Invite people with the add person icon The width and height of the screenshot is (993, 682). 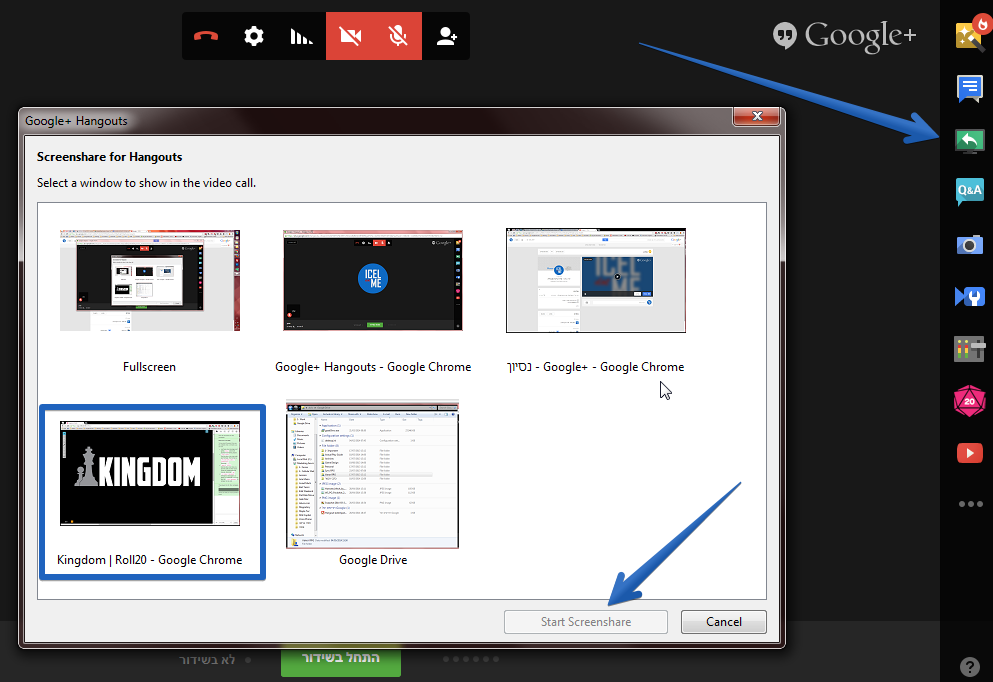click(446, 36)
